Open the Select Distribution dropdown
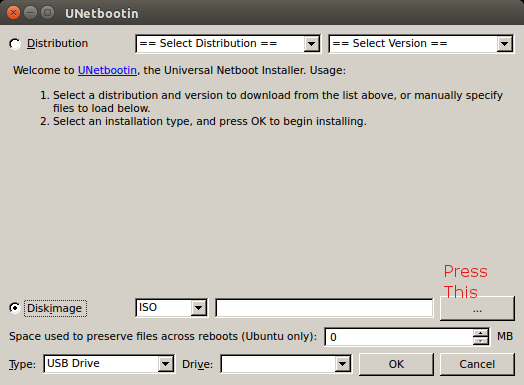The height and width of the screenshot is (385, 524). pyautogui.click(x=228, y=44)
